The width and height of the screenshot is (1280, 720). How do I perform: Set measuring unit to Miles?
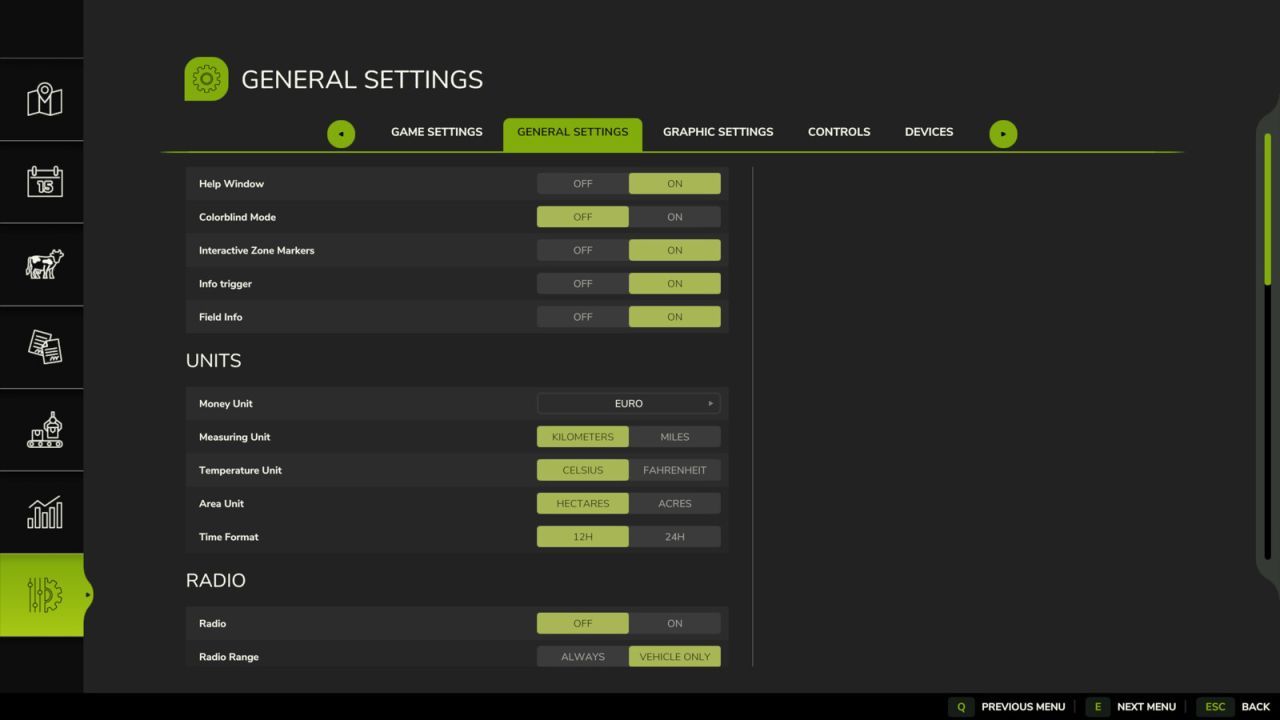pos(674,436)
